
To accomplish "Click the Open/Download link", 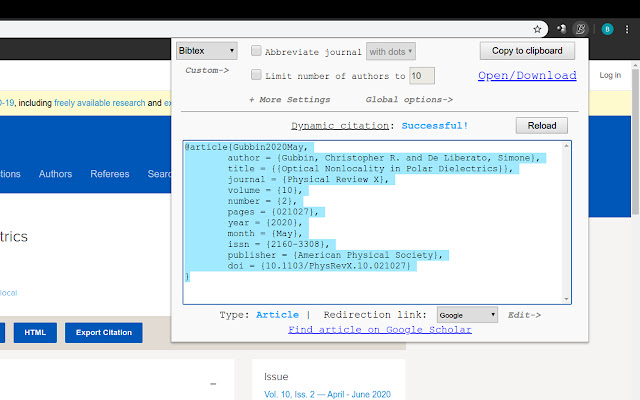I will tap(527, 76).
